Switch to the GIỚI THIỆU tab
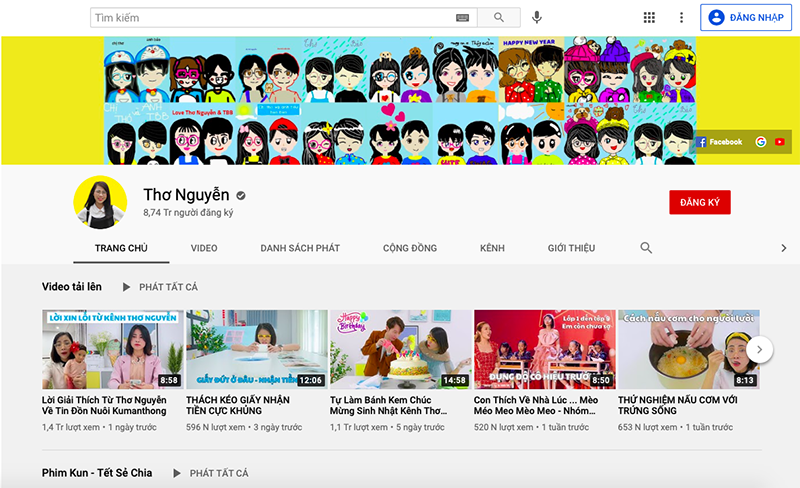 tap(571, 248)
